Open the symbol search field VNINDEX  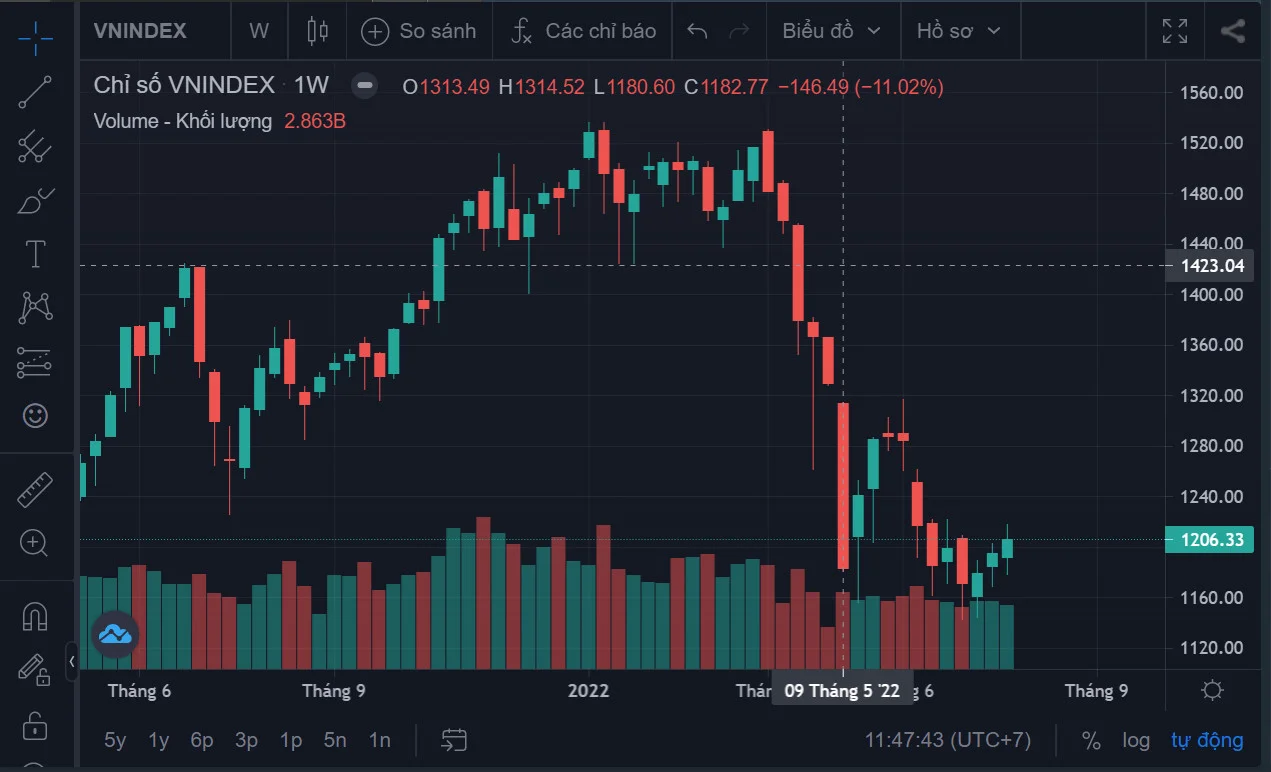140,31
